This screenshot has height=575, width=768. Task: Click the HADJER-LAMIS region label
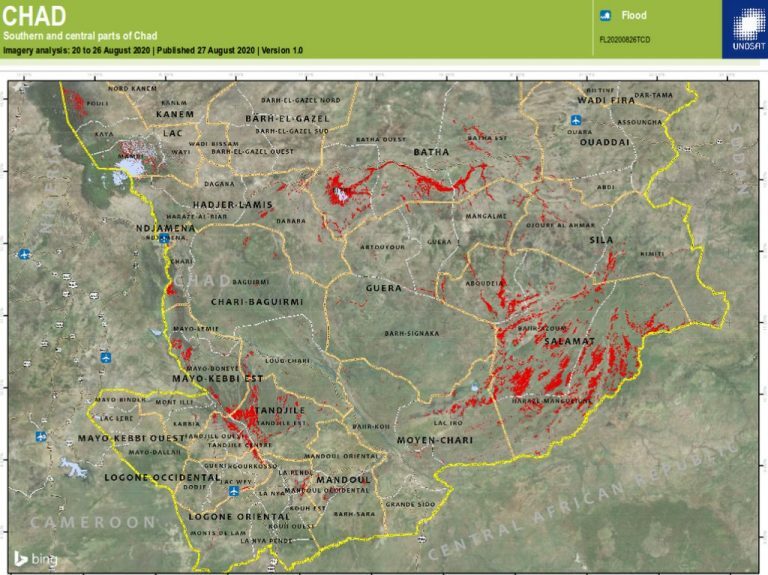tap(233, 205)
